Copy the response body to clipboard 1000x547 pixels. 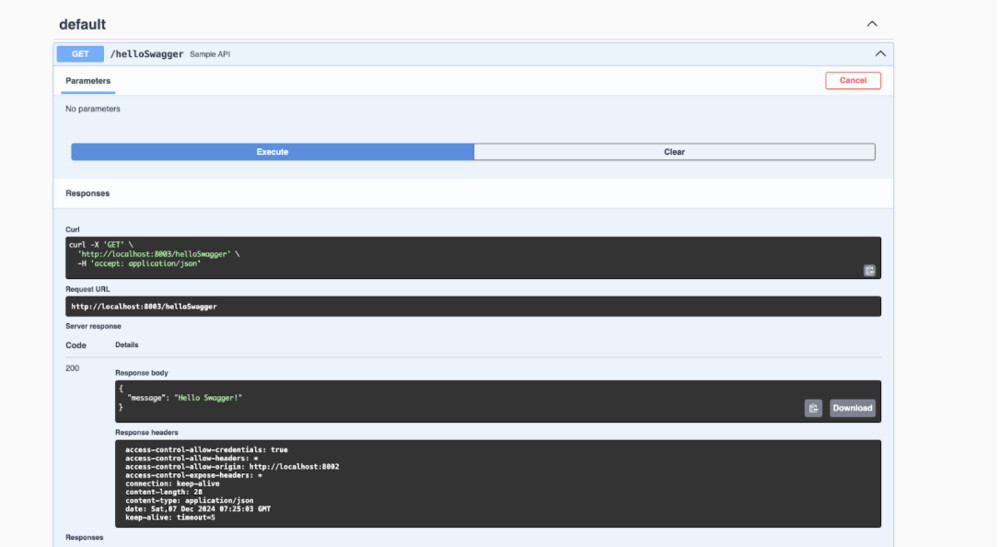[813, 408]
